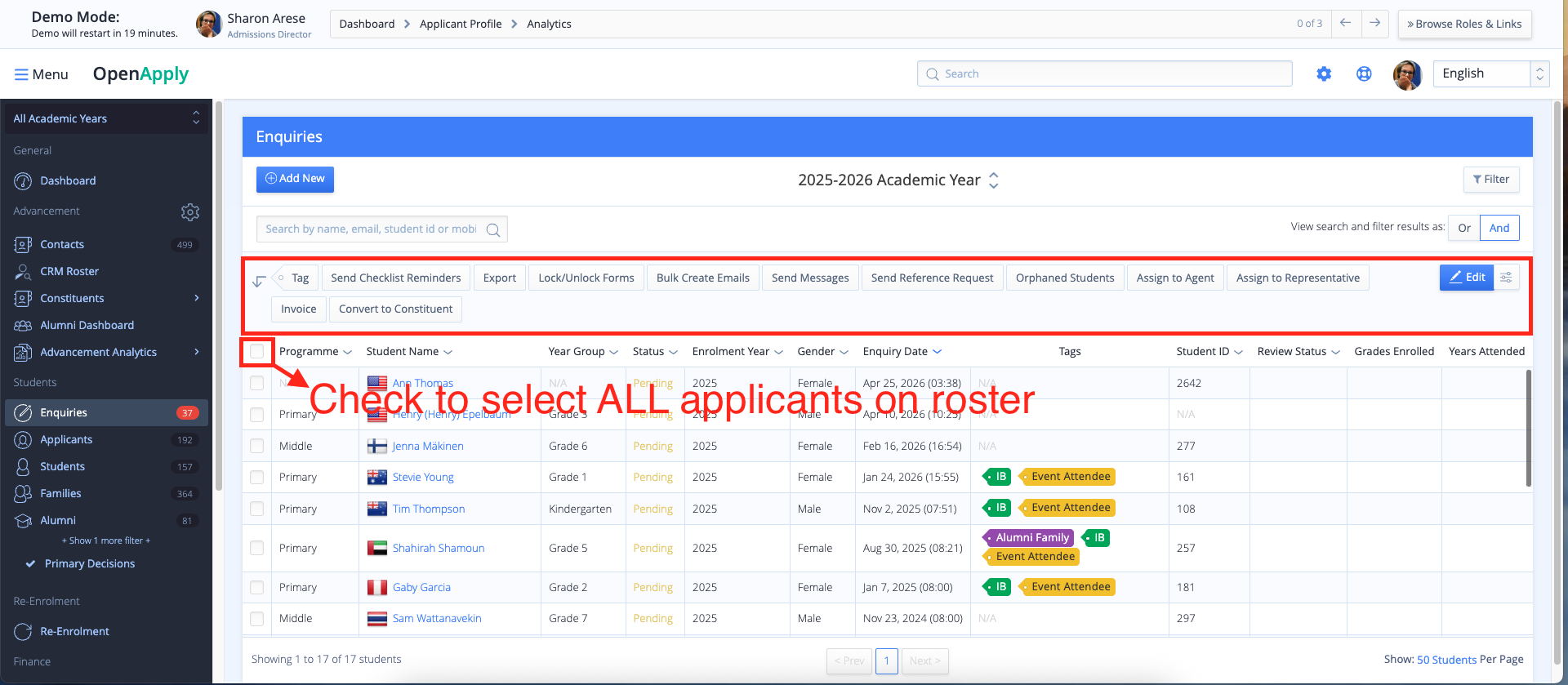Go to next record arrow in breadcrumb bar
This screenshot has height=685, width=1568.
click(1375, 24)
